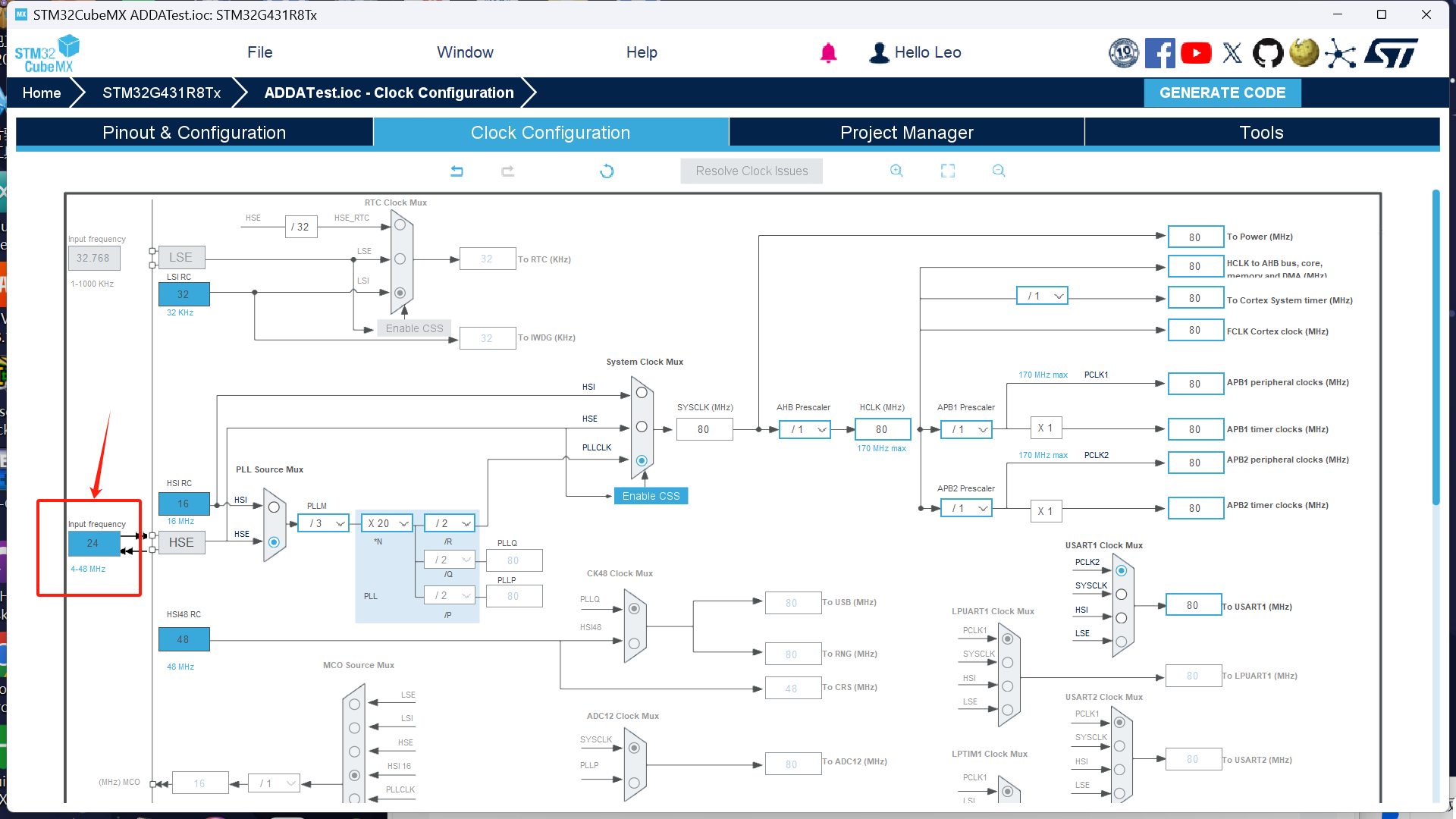1456x819 pixels.
Task: Switch to Pinout & Configuration tab
Action: click(x=194, y=133)
